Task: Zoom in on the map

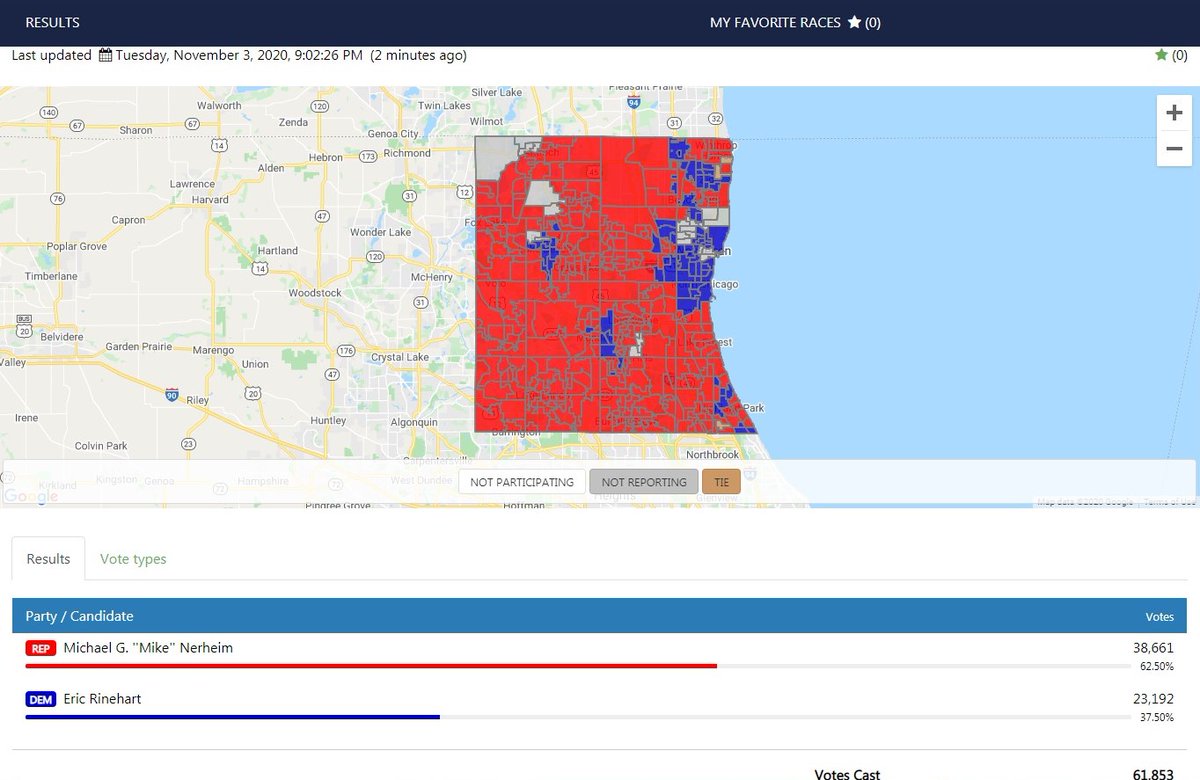Action: click(1174, 113)
